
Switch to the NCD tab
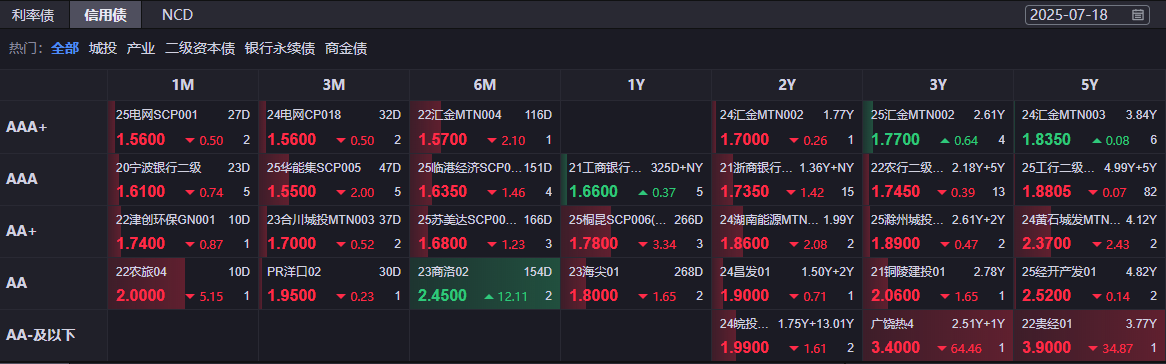178,14
